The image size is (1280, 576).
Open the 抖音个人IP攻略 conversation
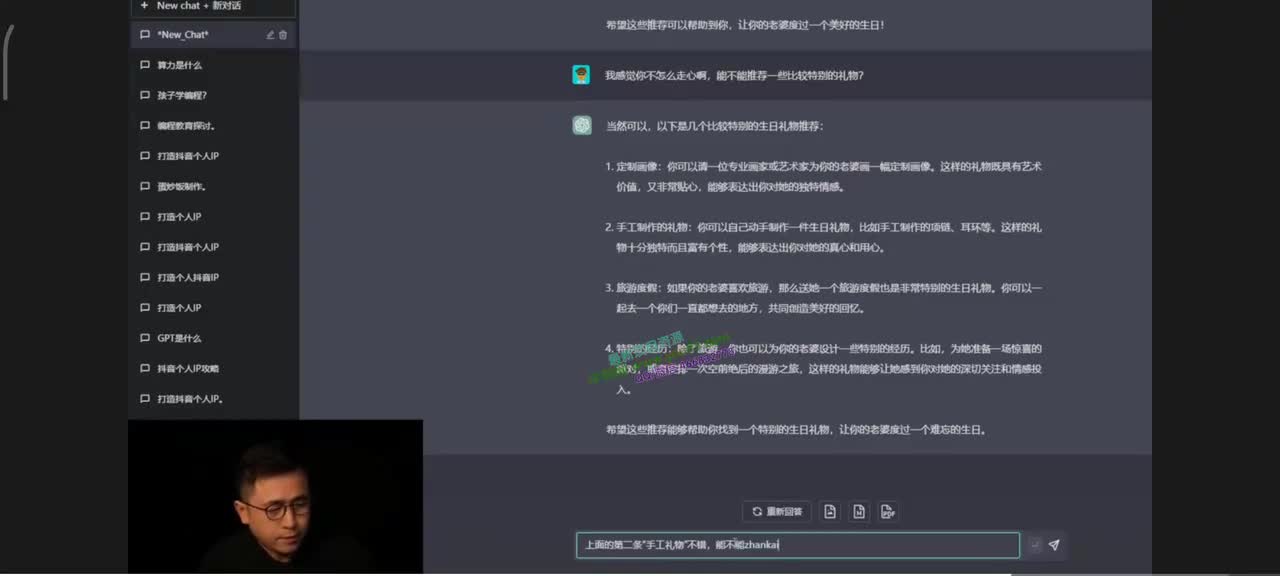[x=188, y=369]
